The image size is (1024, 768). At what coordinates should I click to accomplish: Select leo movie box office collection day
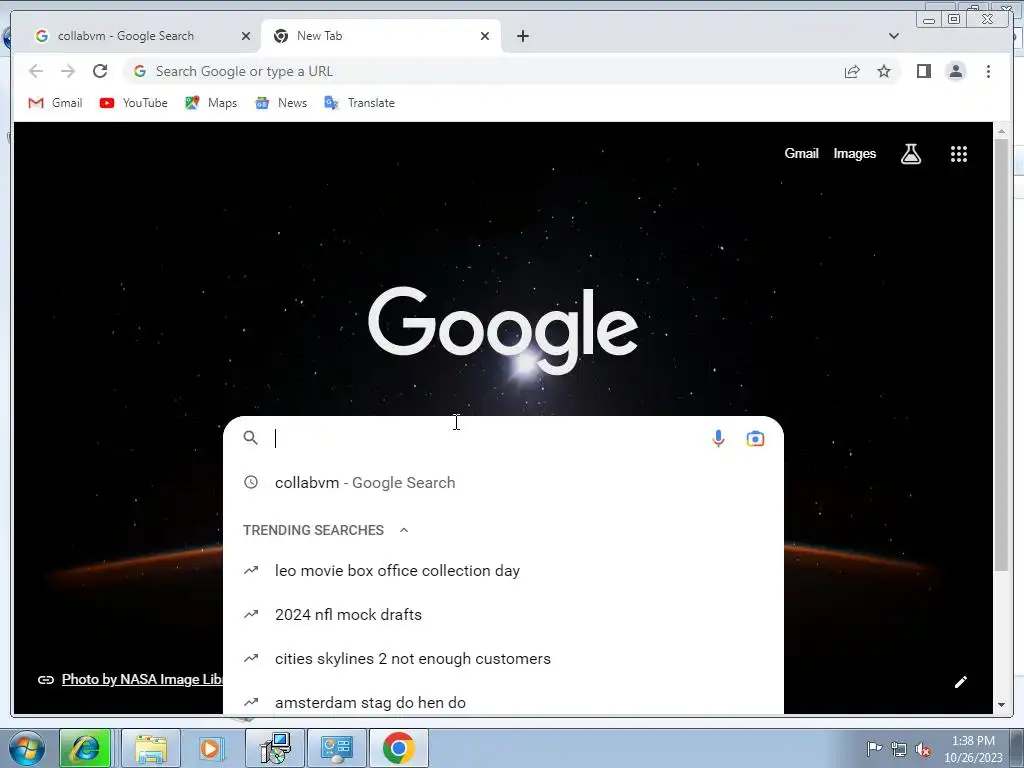coord(503,570)
